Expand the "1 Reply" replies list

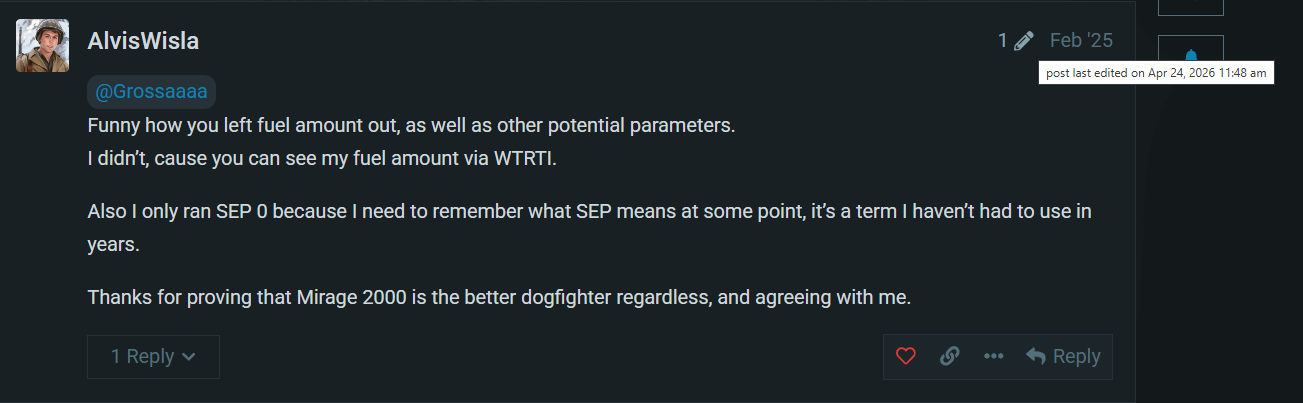coord(142,356)
